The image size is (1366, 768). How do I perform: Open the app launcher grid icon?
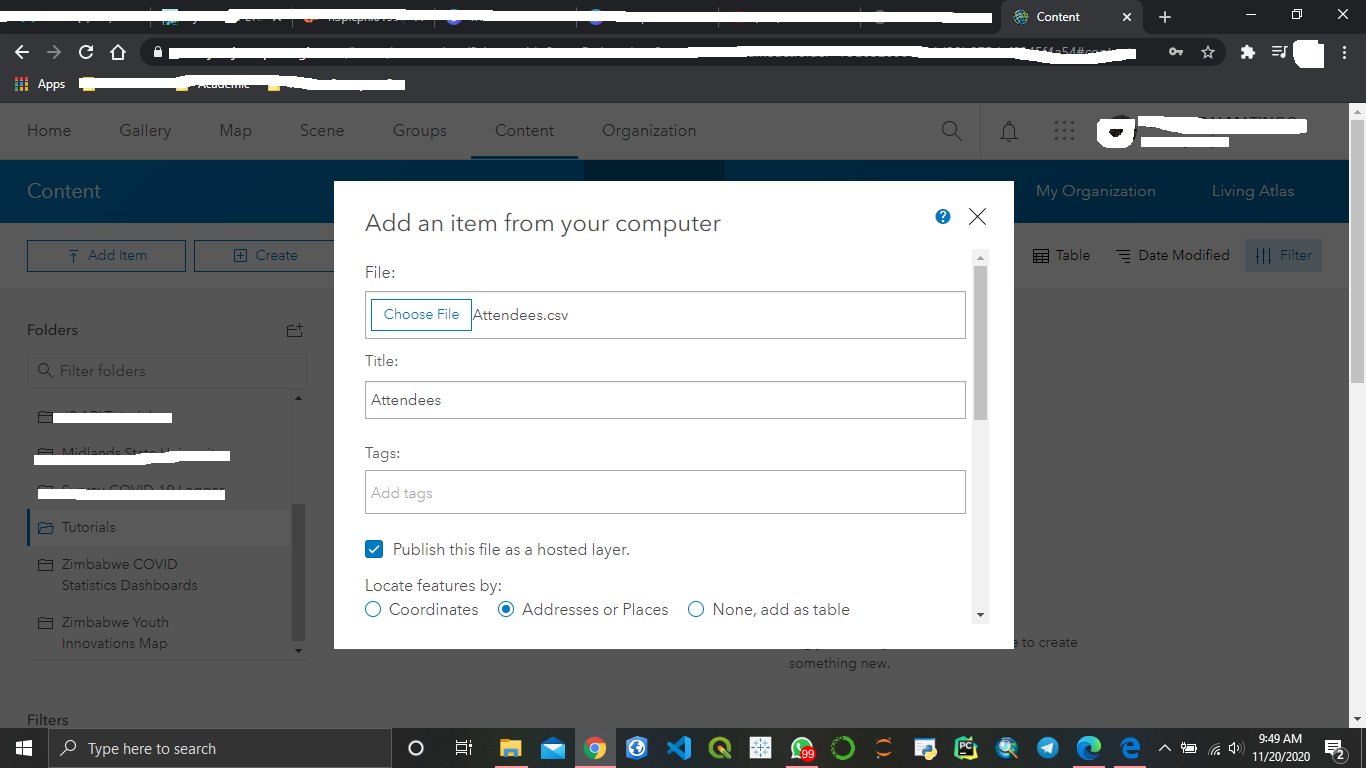tap(1064, 131)
